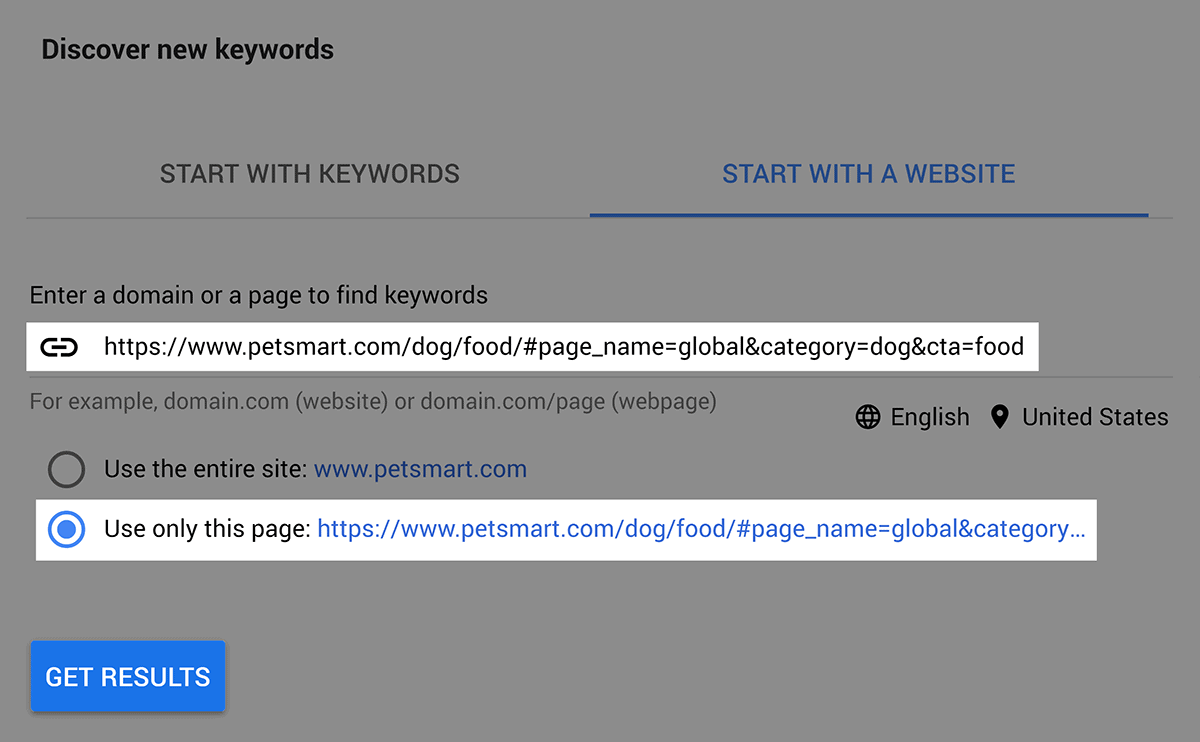Click the 'Use the entire site:' label text
Screen dimensions: 1200x742
[205, 469]
